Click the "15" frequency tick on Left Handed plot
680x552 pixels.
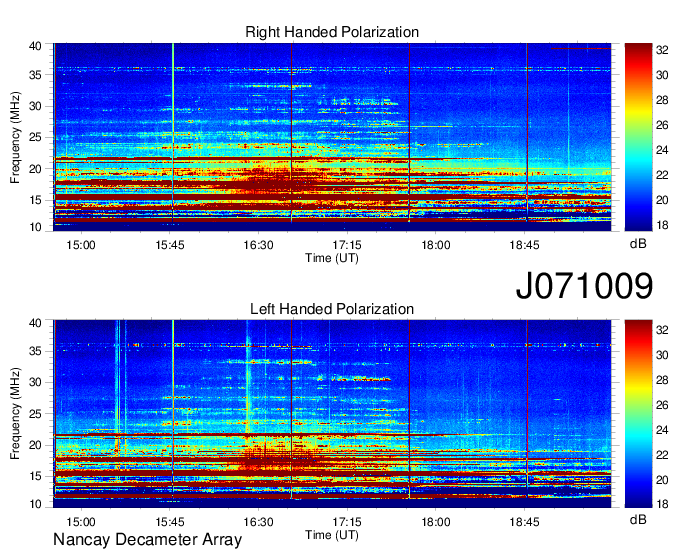pos(36,477)
